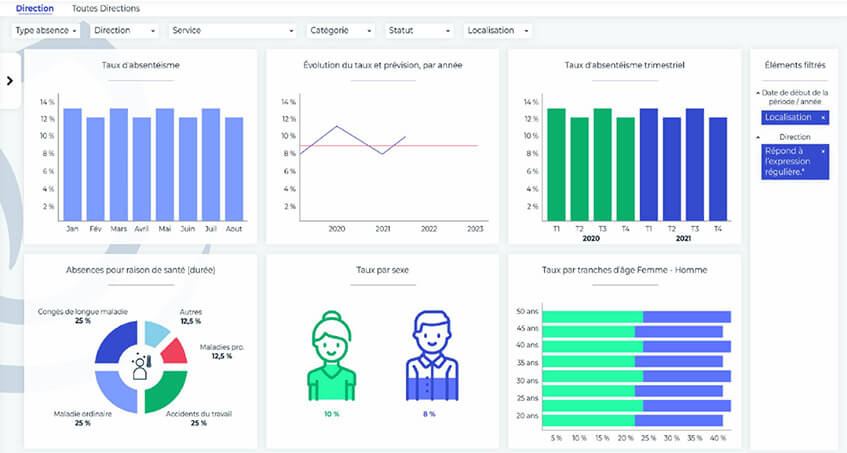Image resolution: width=847 pixels, height=453 pixels.
Task: Collapse the 'Date de début de la période' section
Action: [757, 93]
